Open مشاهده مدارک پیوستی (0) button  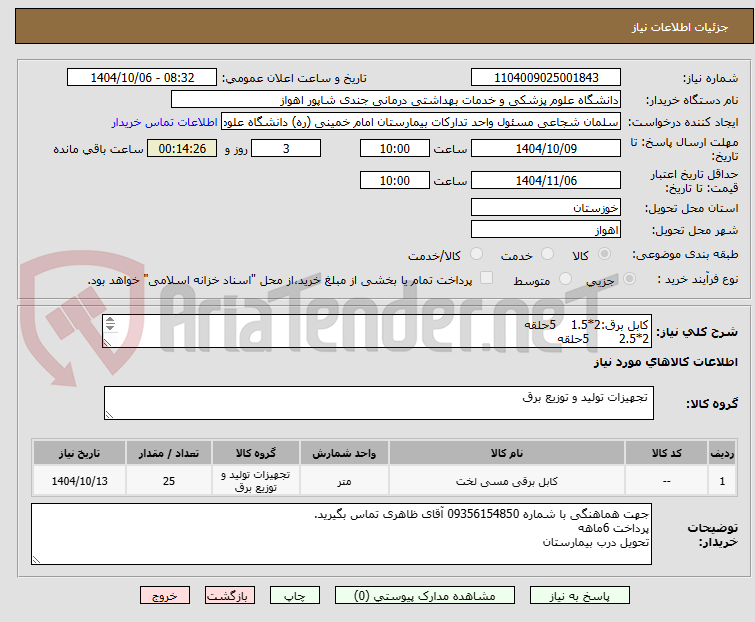coord(424,596)
